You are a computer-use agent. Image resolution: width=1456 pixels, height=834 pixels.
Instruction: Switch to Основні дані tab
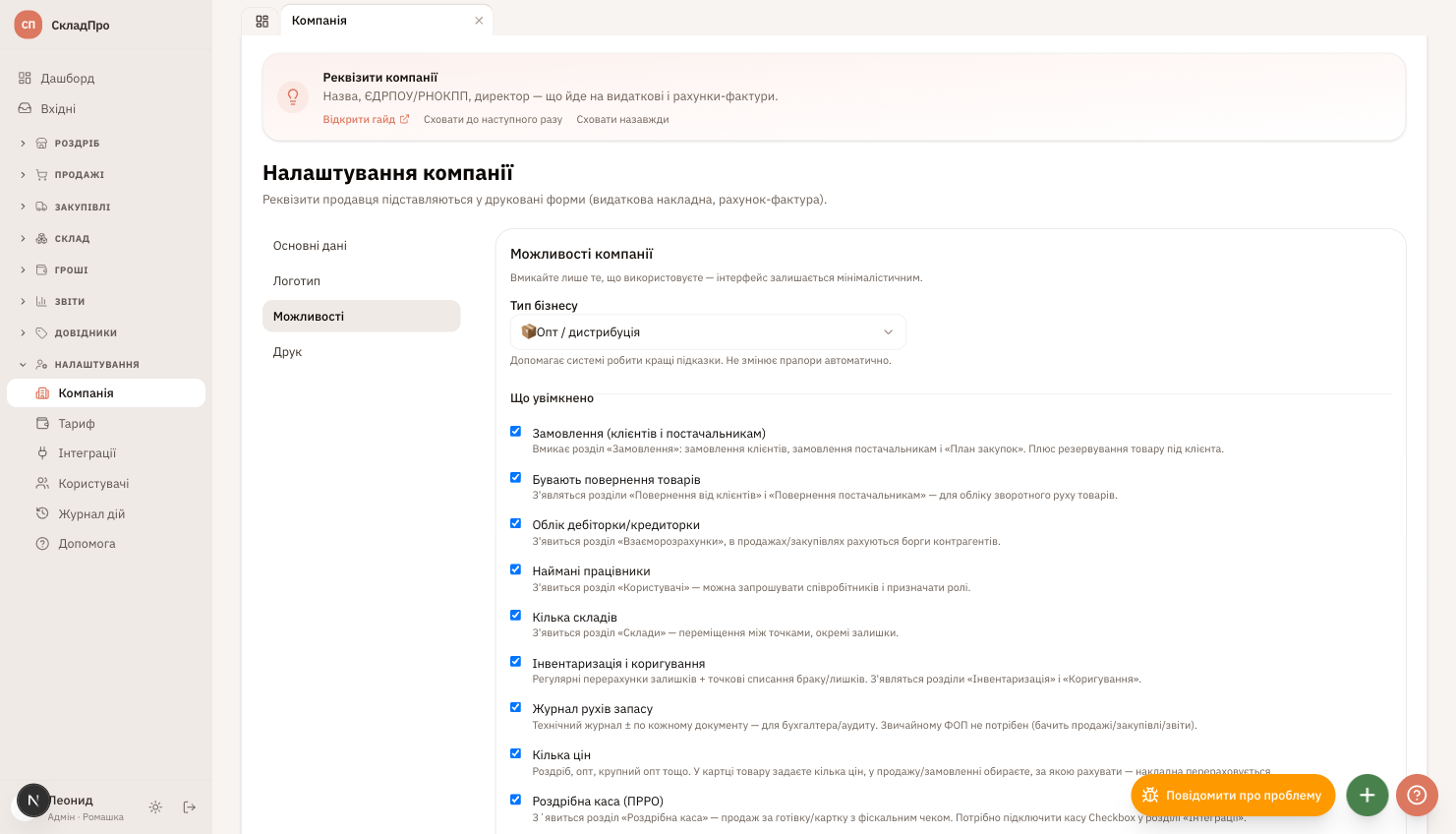point(361,246)
